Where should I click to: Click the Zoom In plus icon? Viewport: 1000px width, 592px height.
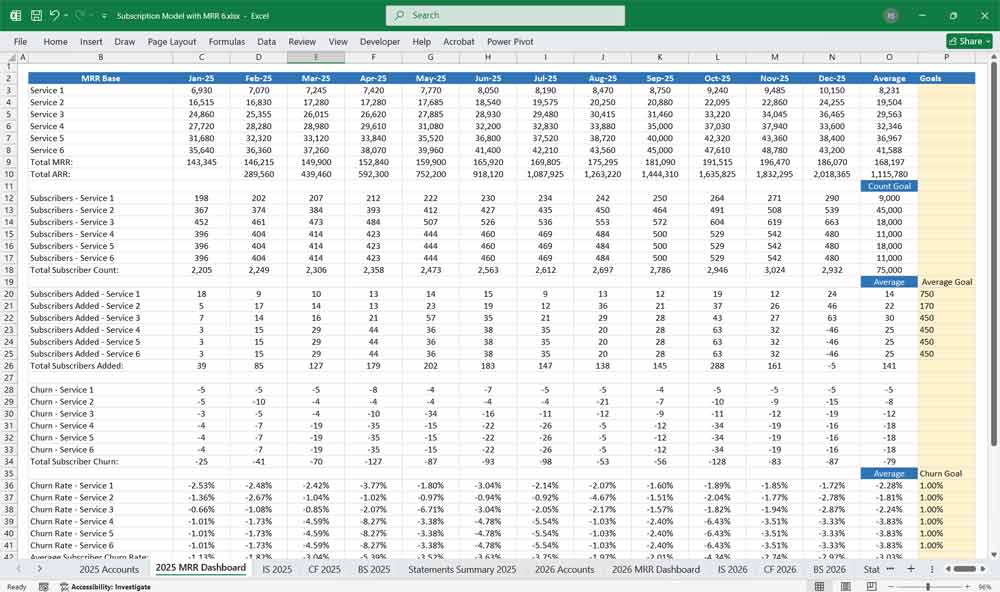click(968, 585)
